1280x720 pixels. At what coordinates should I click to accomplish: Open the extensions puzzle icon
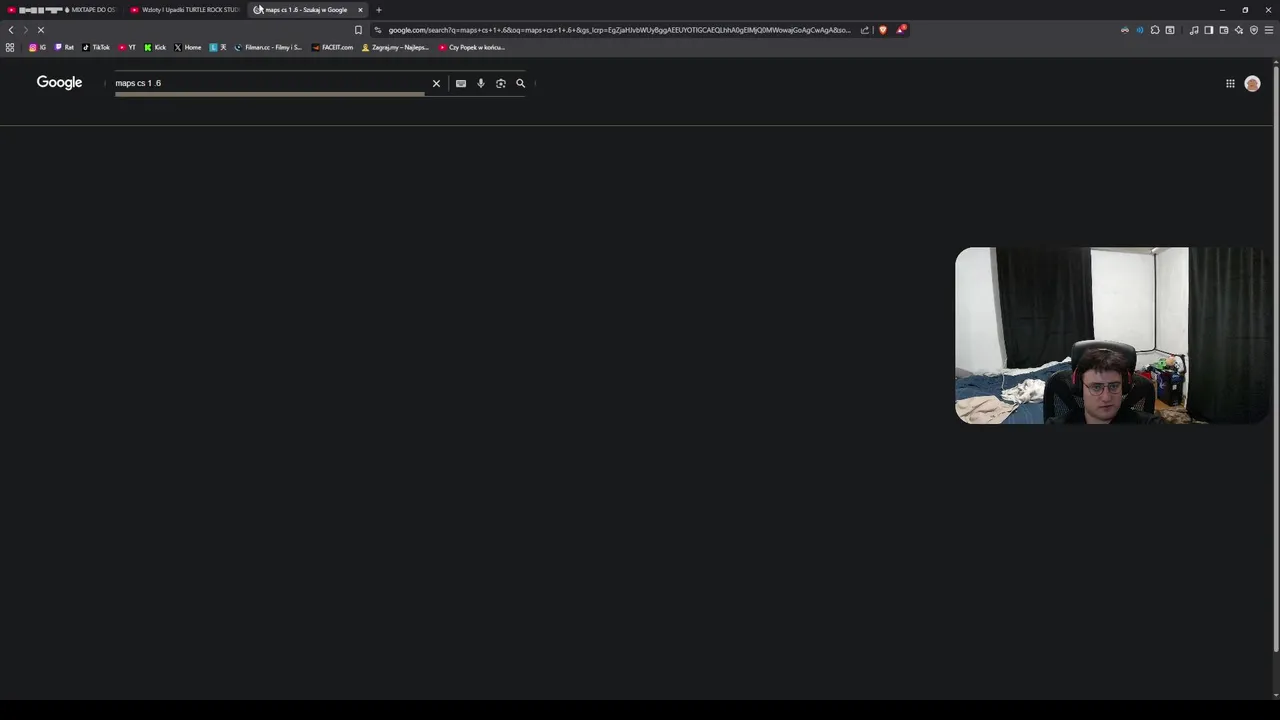point(1155,30)
